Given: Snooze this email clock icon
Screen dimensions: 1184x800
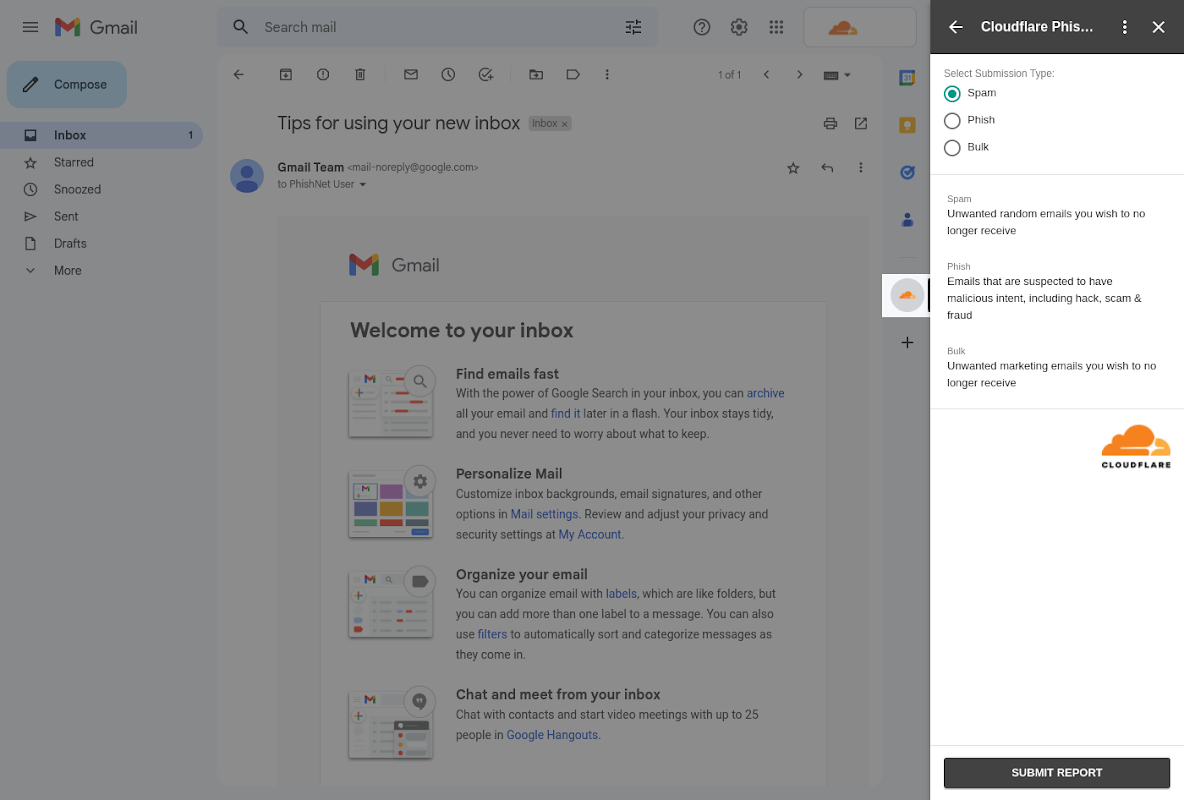Looking at the screenshot, I should [448, 75].
